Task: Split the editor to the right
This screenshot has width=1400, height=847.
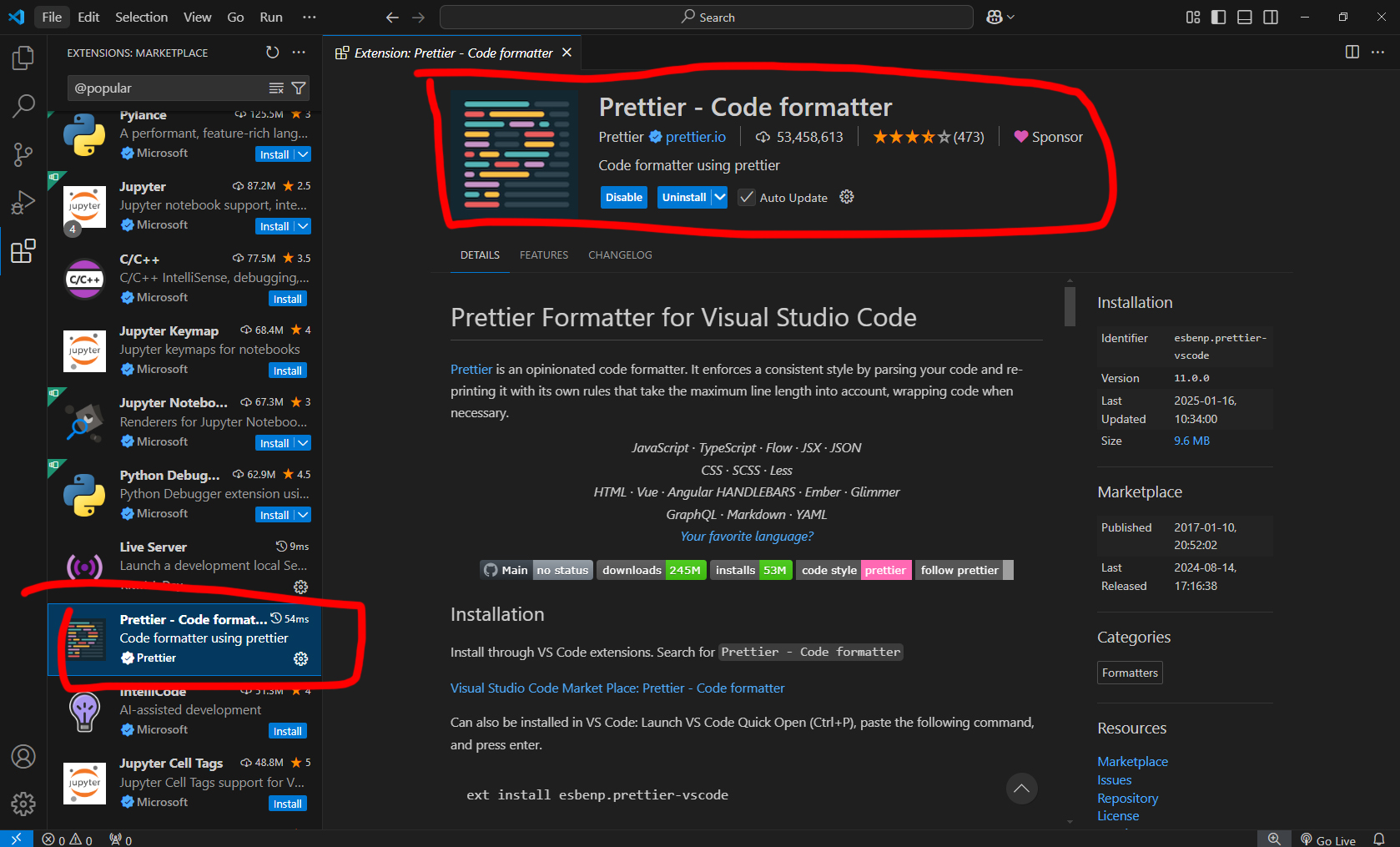Action: click(1352, 52)
